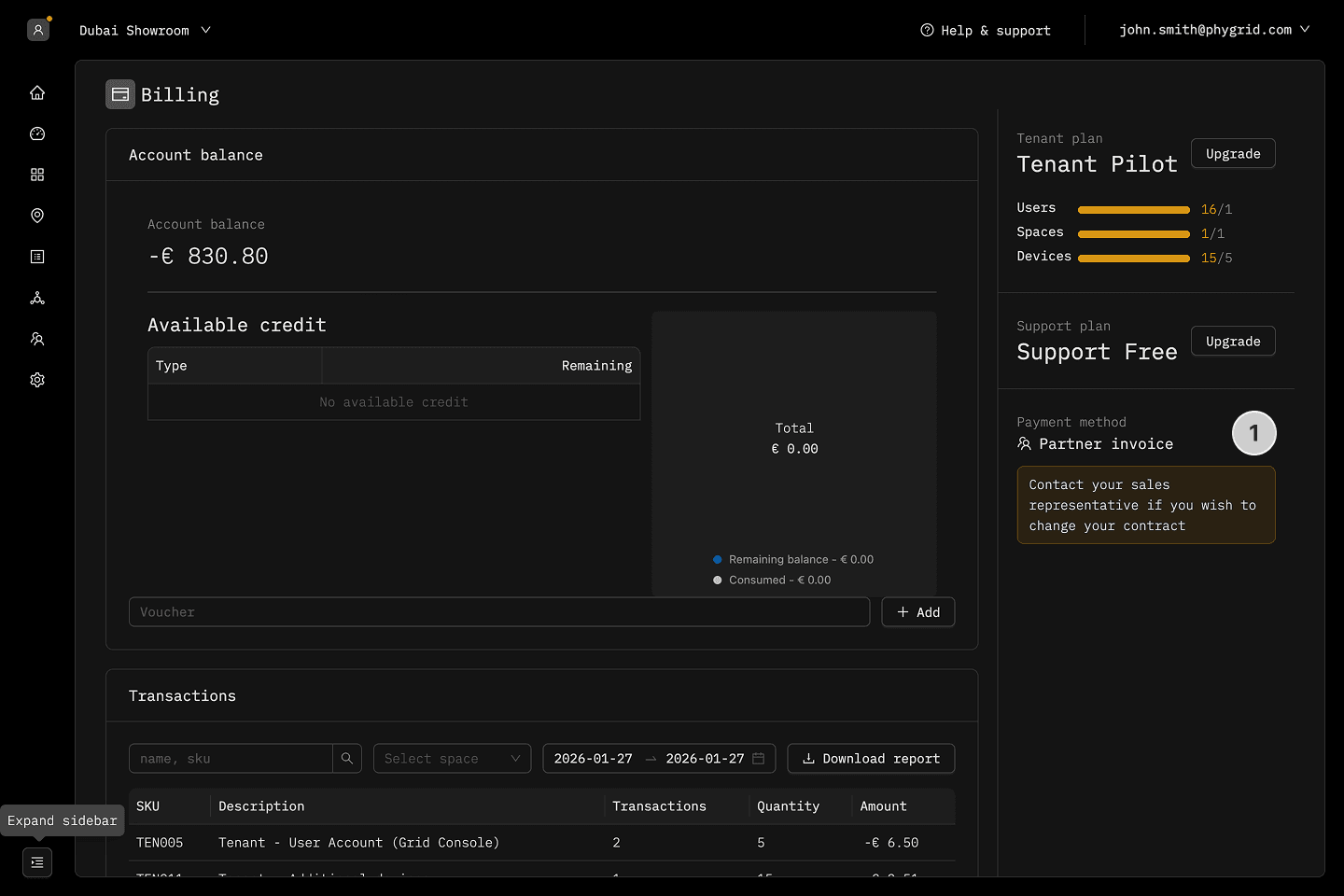Open the transactions date range picker
The width and height of the screenshot is (1344, 896).
tap(659, 759)
